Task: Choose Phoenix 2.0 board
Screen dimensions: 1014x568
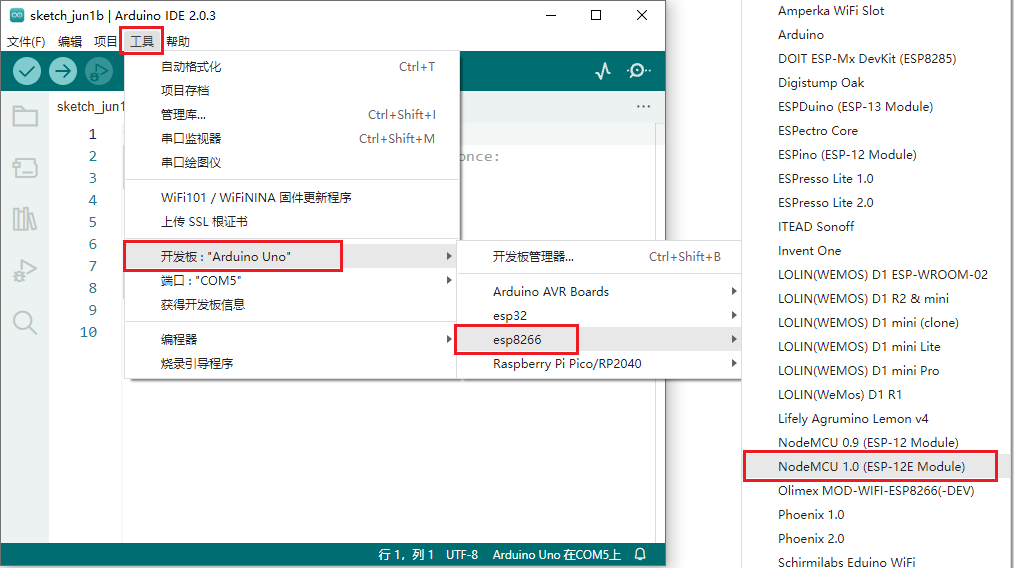Action: coord(810,538)
